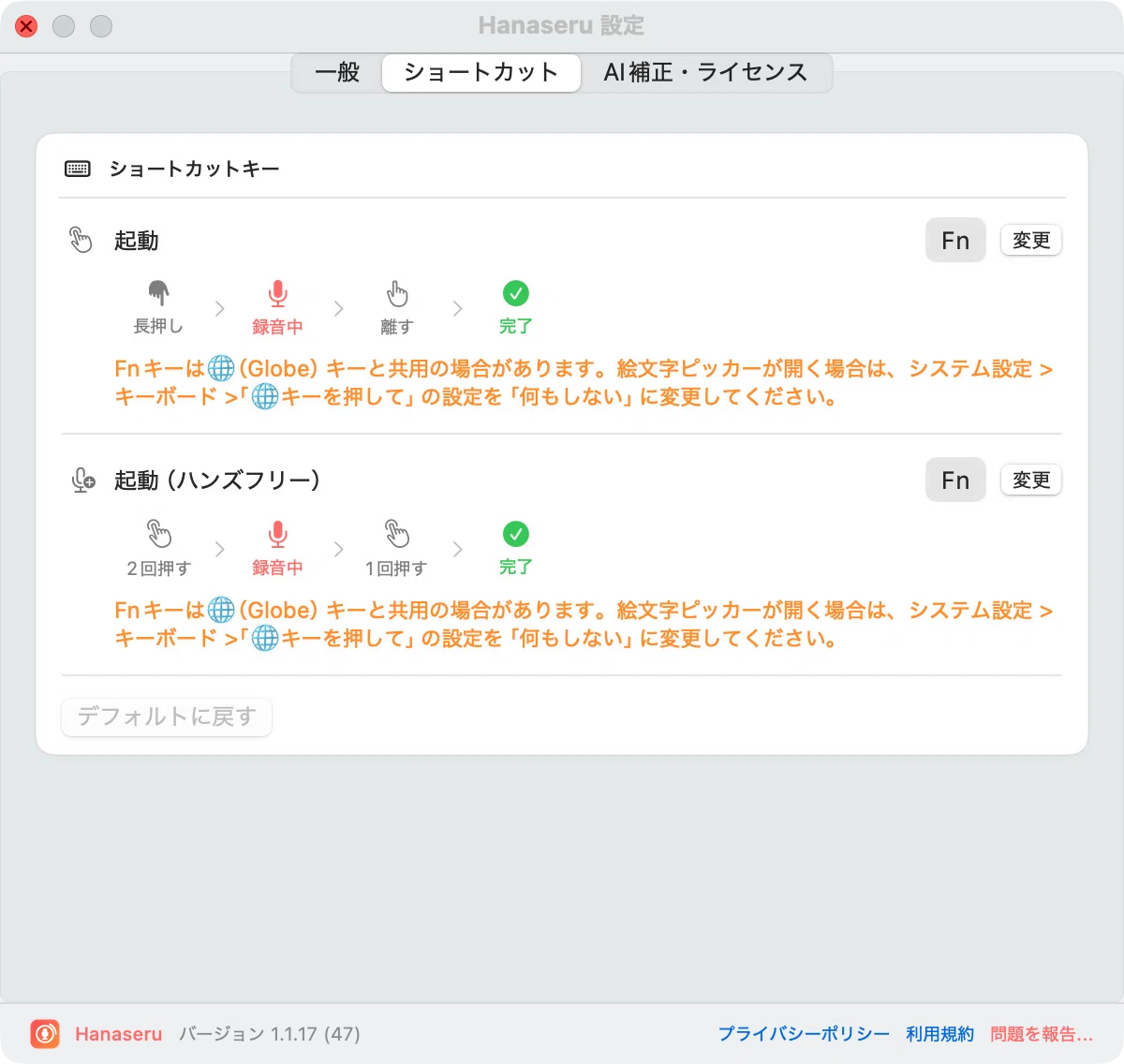The width and height of the screenshot is (1124, 1064).
Task: Click the ショートカットキー section heading
Action: pyautogui.click(x=195, y=169)
